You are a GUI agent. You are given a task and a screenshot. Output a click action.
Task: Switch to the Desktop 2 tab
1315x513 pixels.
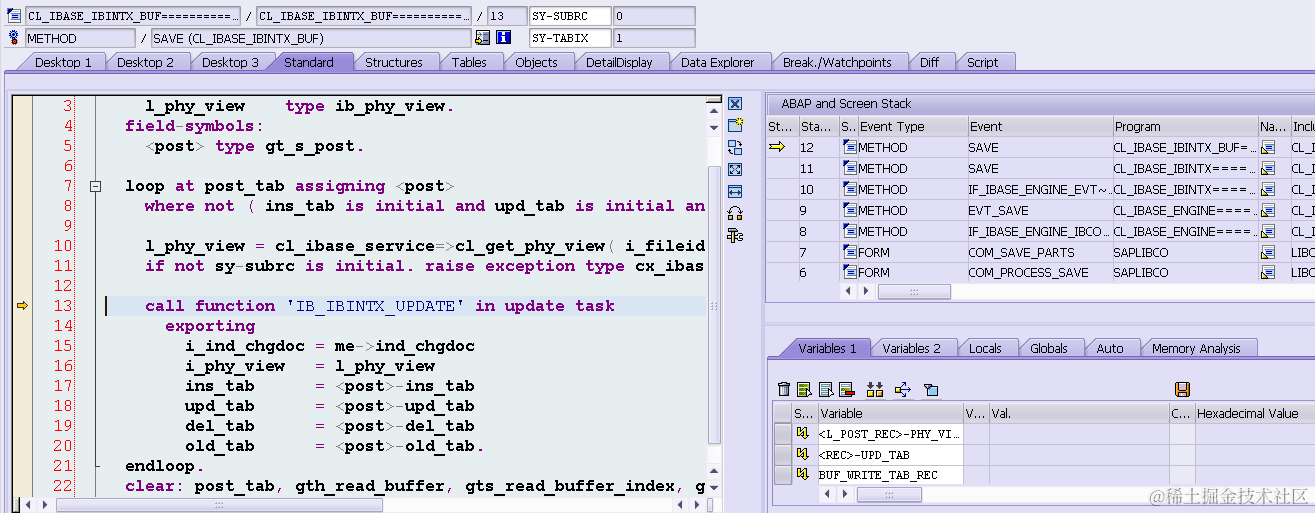pos(145,62)
